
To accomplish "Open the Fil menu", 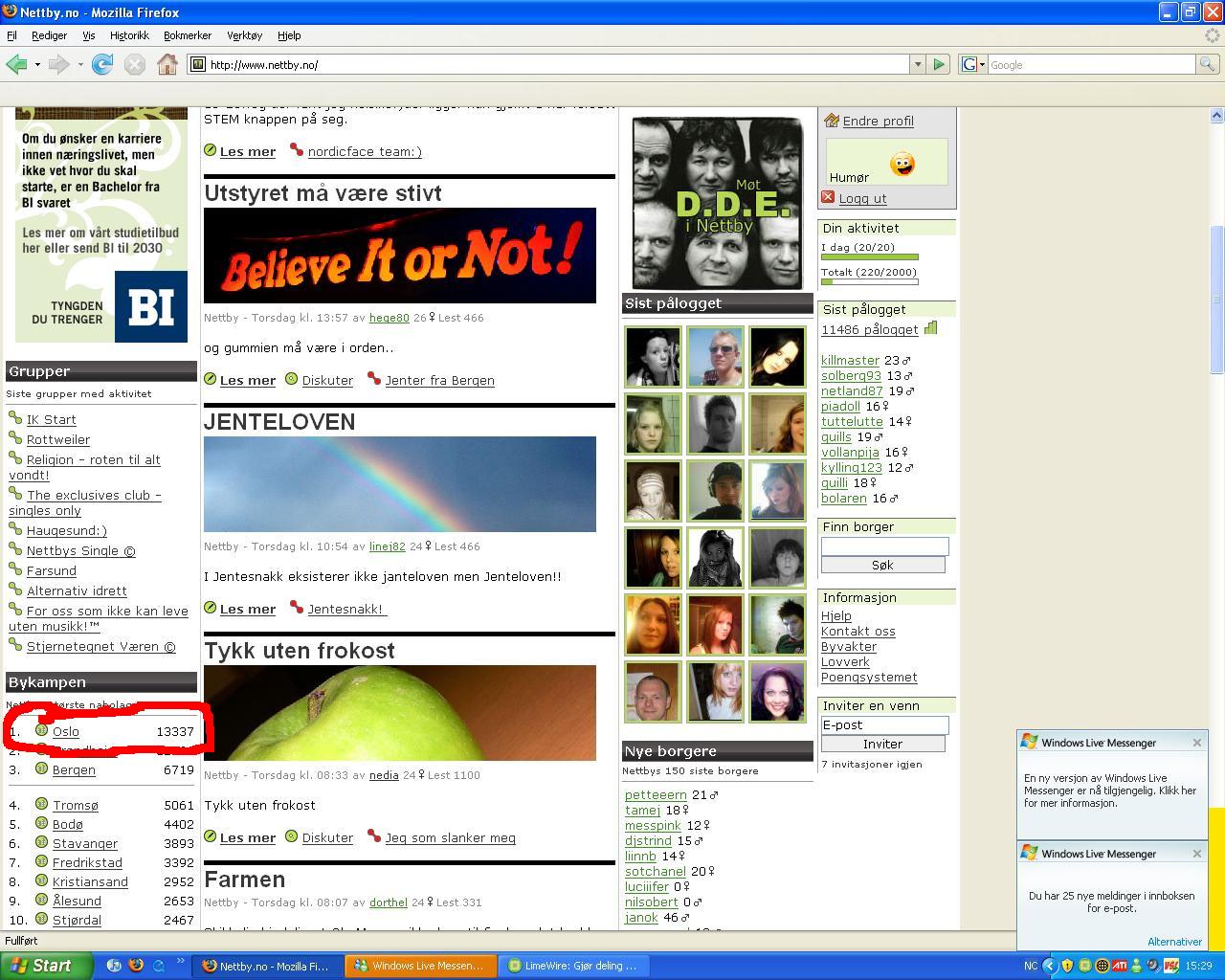I will (11, 35).
